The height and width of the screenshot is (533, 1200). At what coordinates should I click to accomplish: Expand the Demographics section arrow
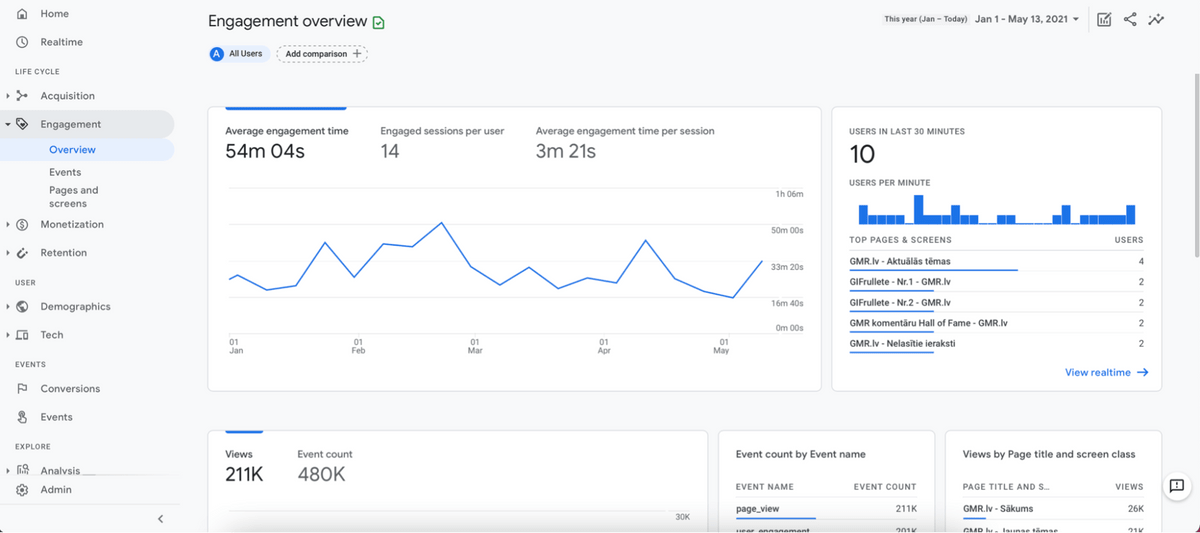pos(8,307)
